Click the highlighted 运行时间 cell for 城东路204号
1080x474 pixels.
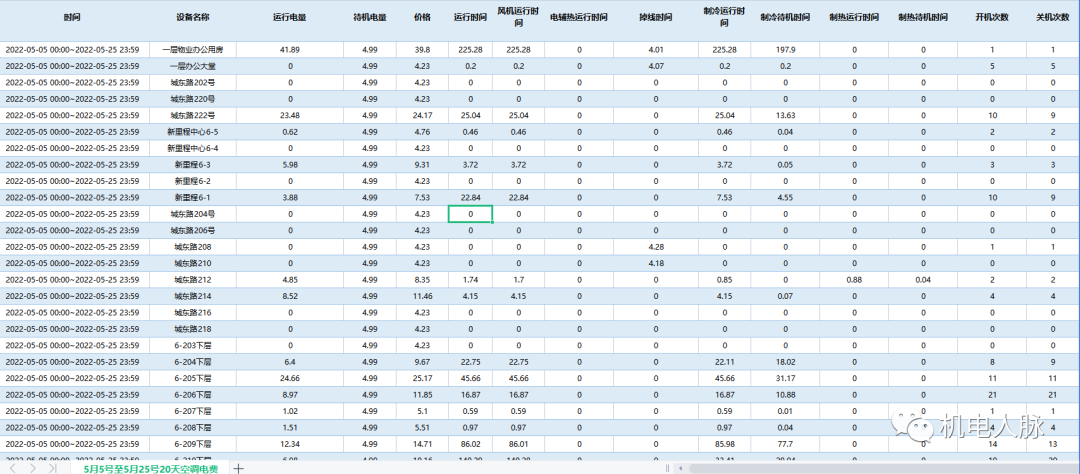point(470,214)
